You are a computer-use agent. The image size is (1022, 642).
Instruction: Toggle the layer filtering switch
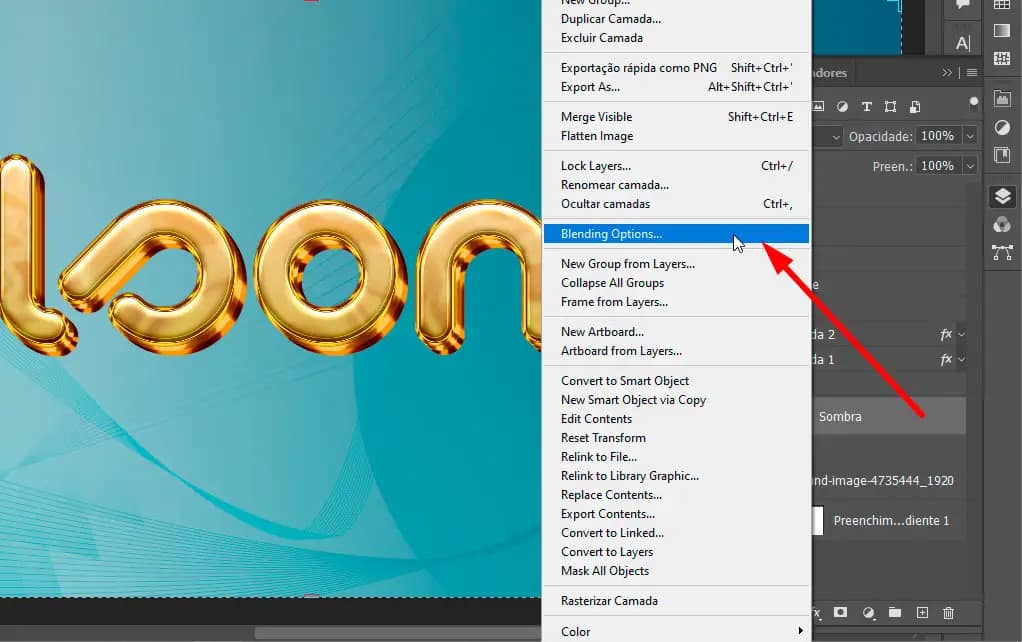(x=973, y=102)
